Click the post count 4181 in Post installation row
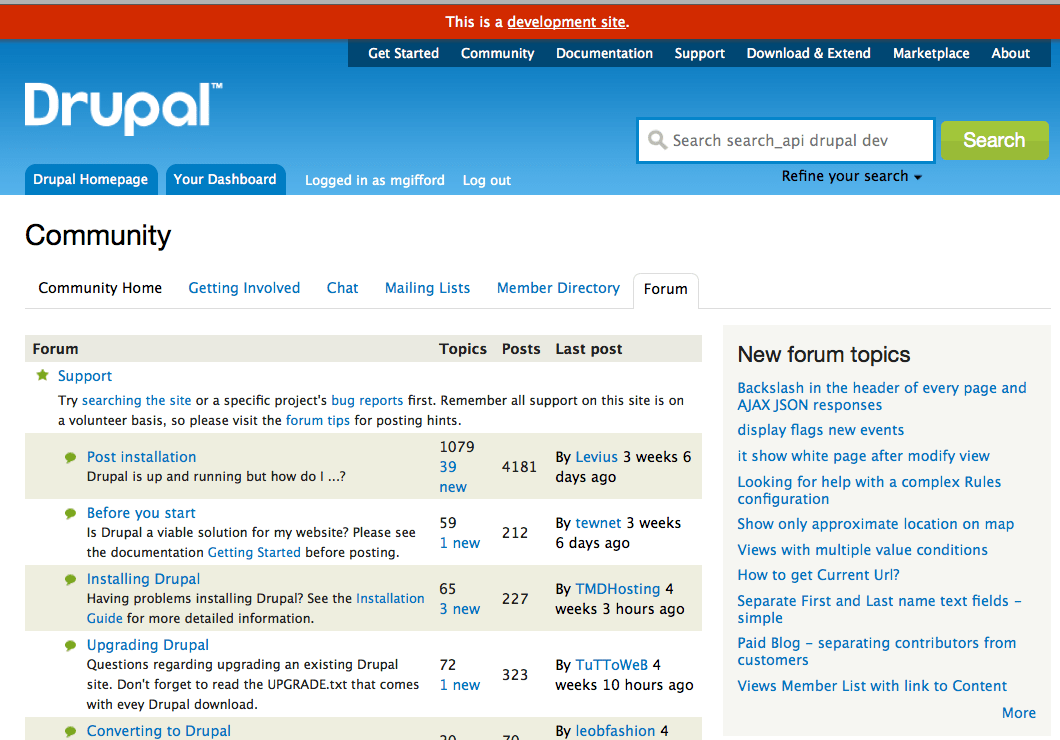1060x740 pixels. pos(519,466)
